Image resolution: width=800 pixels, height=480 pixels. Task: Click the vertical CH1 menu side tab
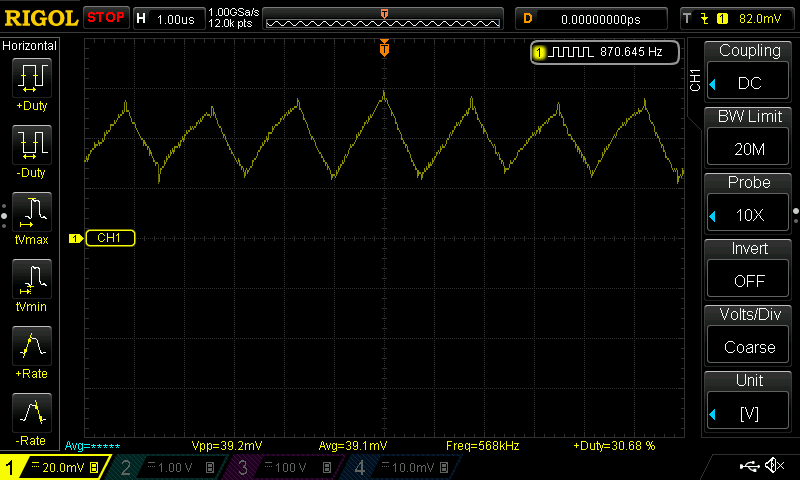[695, 80]
